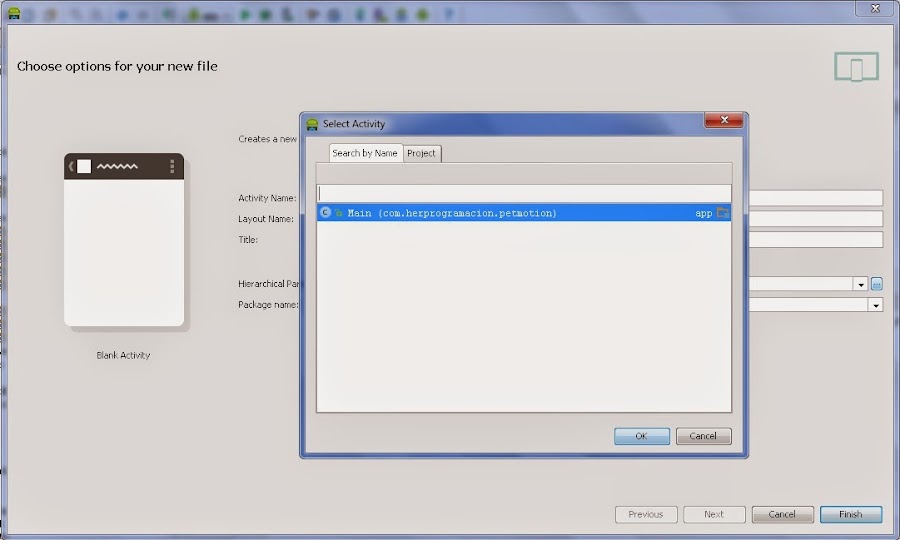Click the Android Studio icon in the wizard title bar
Image resolution: width=900 pixels, height=540 pixels.
click(x=14, y=13)
